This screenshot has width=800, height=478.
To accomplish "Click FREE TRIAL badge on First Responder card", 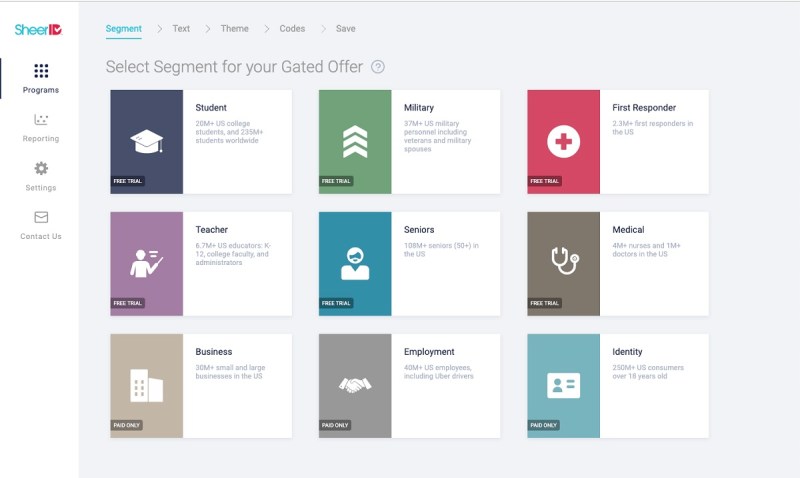I will click(544, 181).
